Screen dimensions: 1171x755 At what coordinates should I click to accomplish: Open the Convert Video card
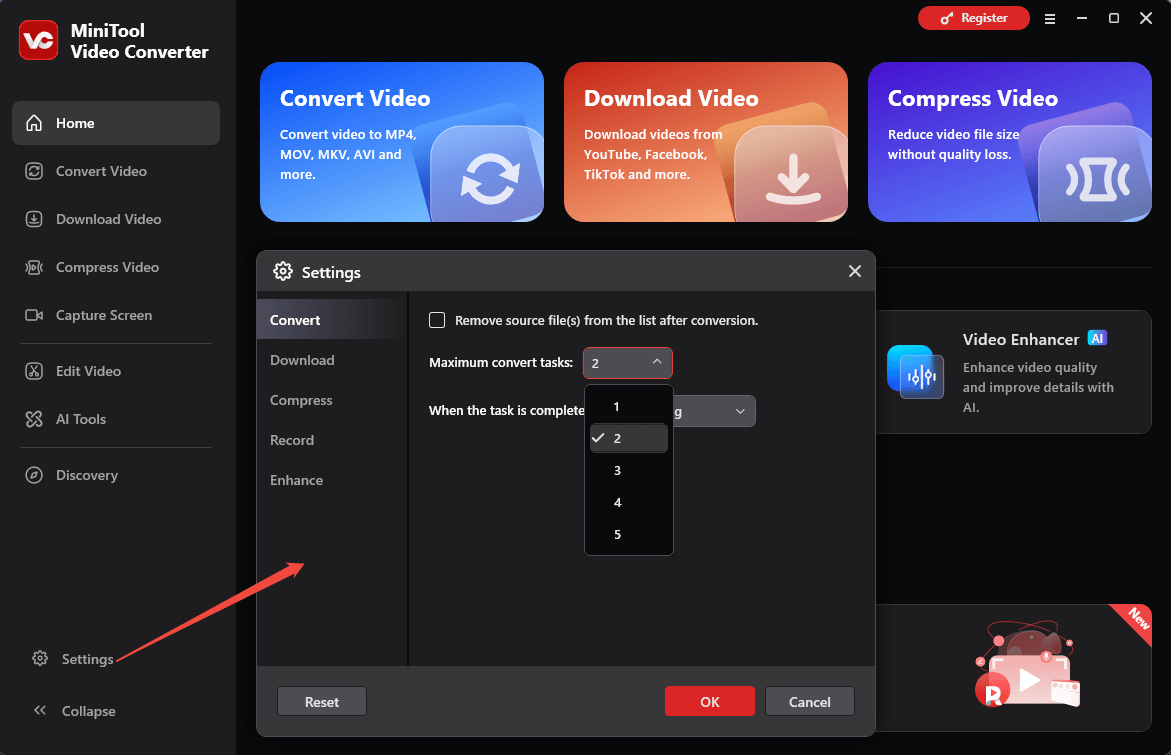tap(402, 142)
